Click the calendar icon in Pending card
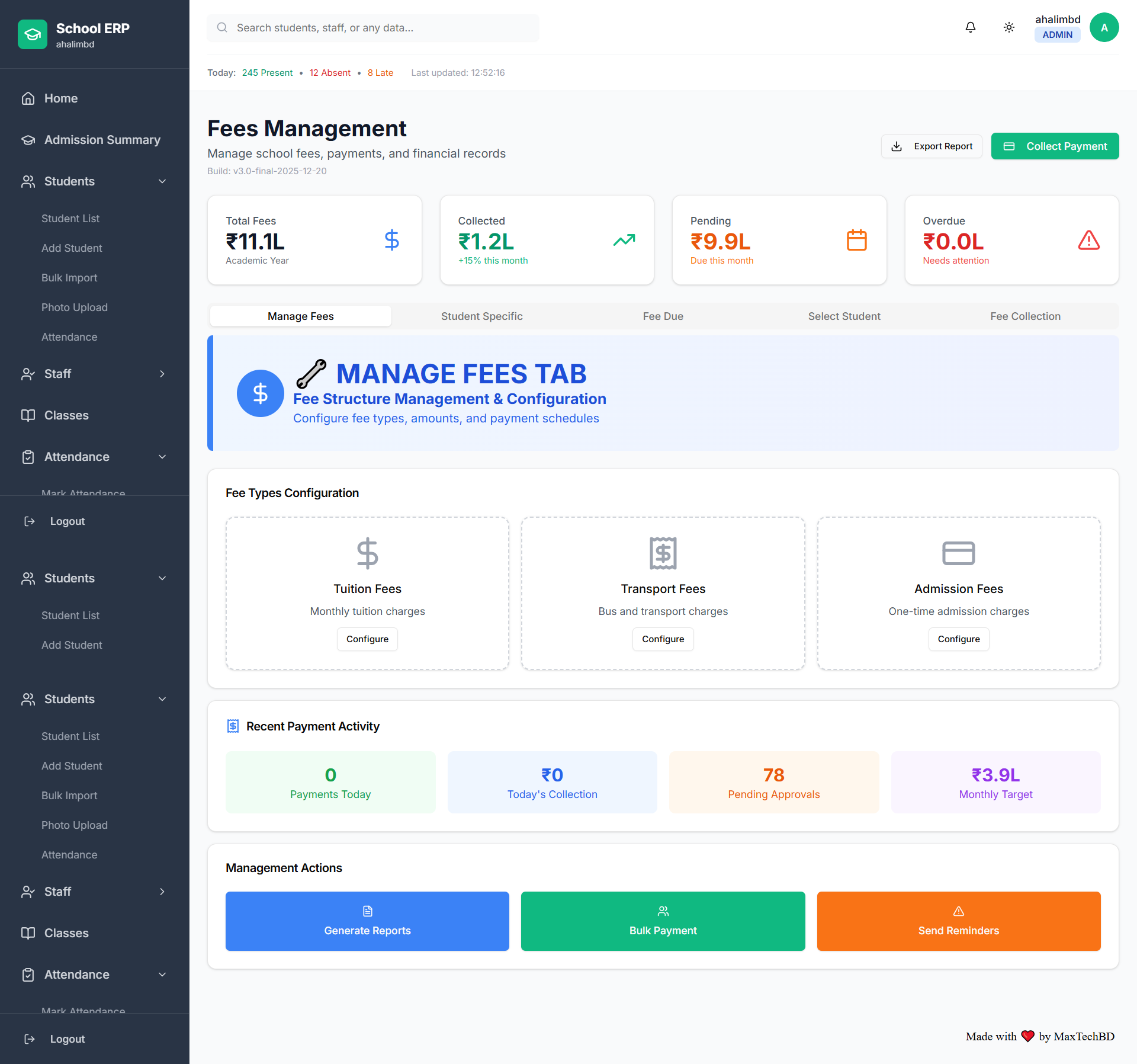The height and width of the screenshot is (1064, 1137). pyautogui.click(x=856, y=240)
